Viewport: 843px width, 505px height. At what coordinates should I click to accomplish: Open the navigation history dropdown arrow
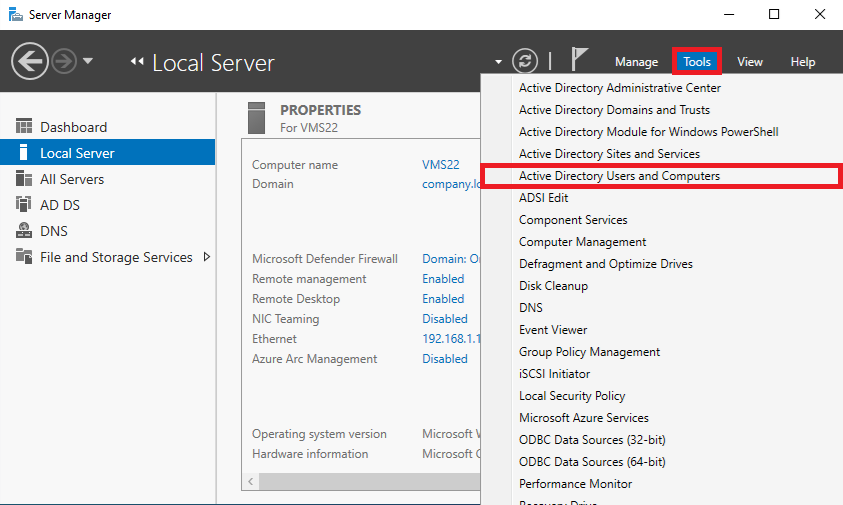tap(88, 61)
